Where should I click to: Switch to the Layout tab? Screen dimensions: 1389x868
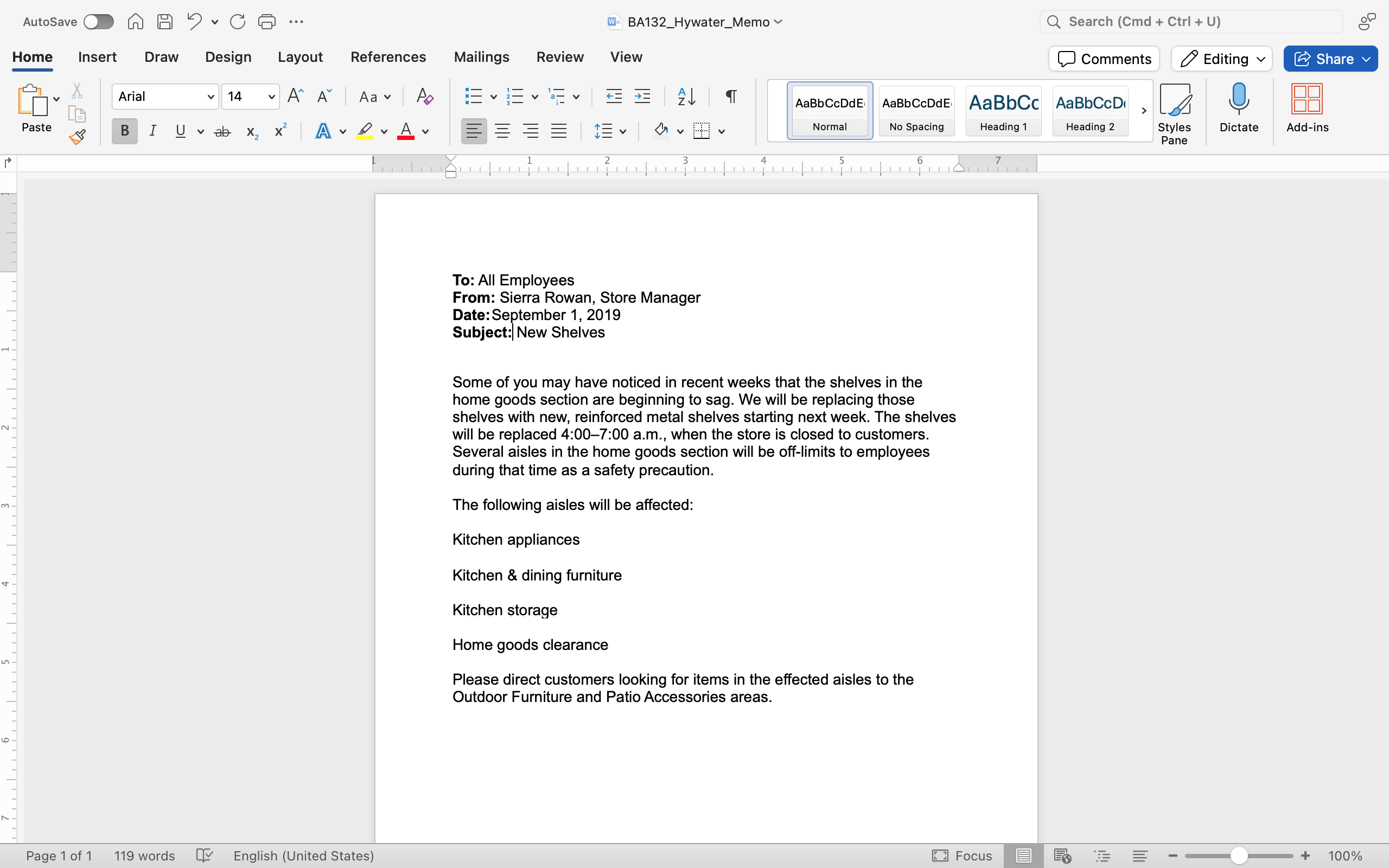pos(300,57)
